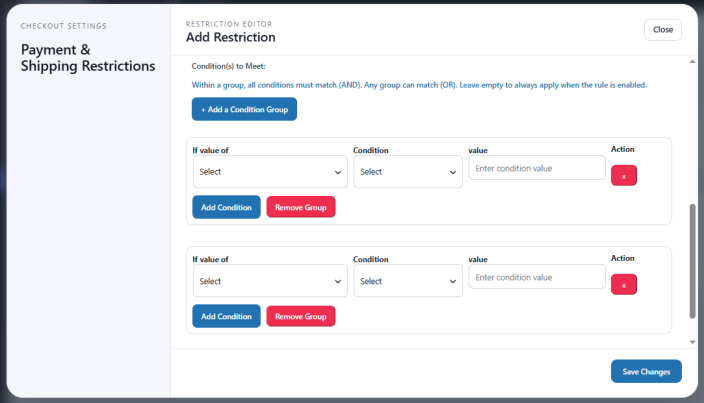Click the 'Condition(s) to Meet:' label
The width and height of the screenshot is (704, 403).
(x=228, y=66)
